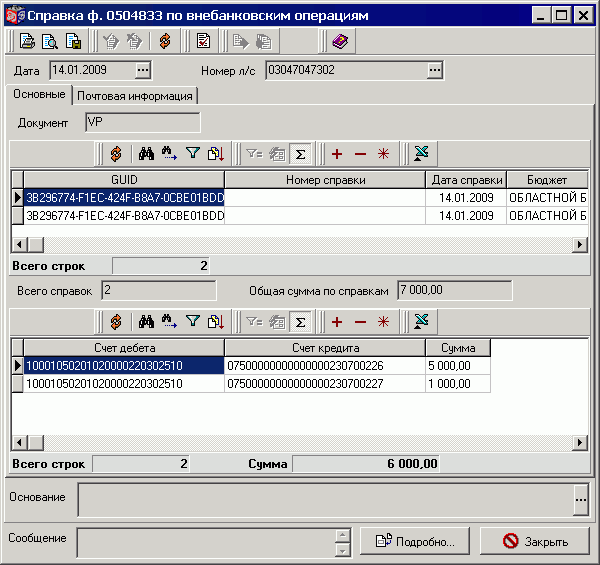
Task: Click the Закрыть button
Action: click(535, 541)
